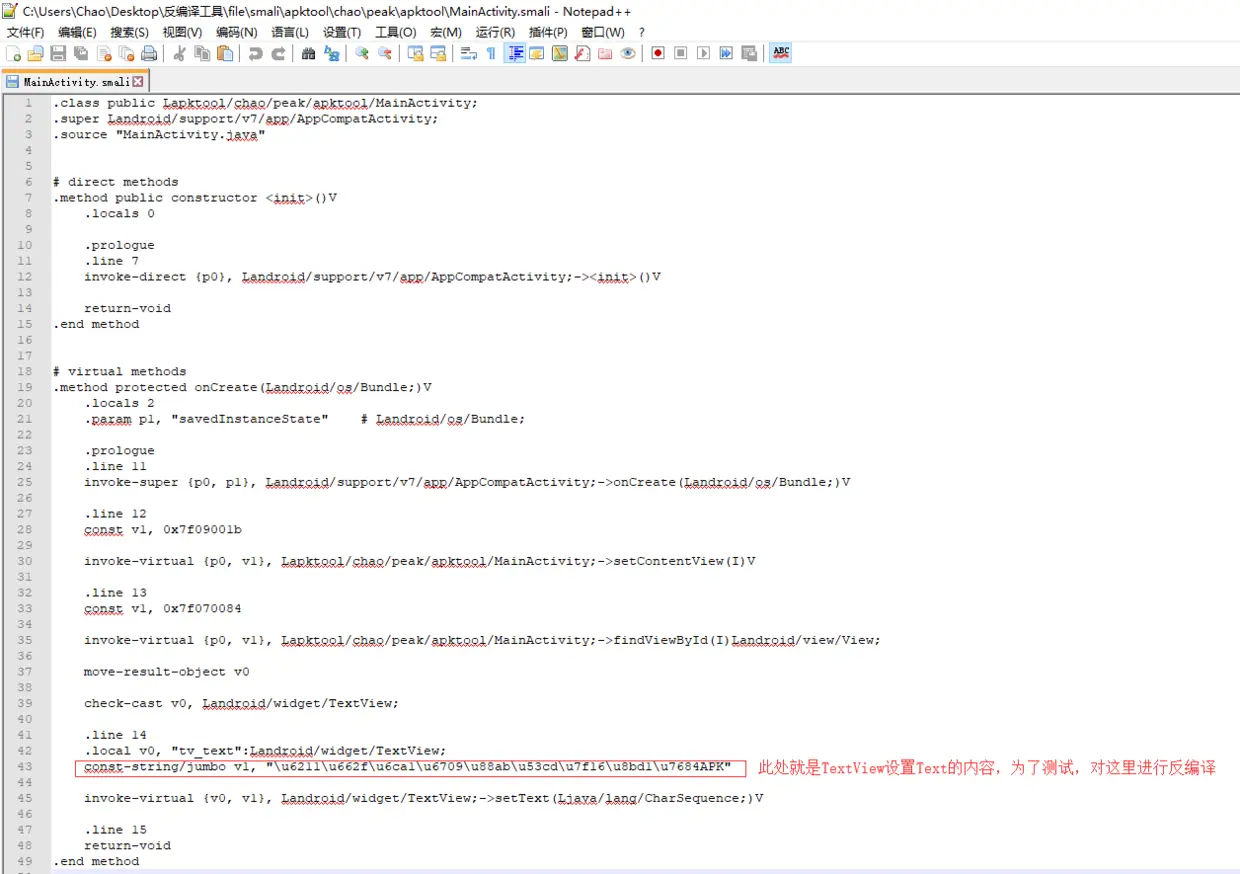Stop macro recording toolbar button
The width and height of the screenshot is (1240, 874).
(681, 53)
